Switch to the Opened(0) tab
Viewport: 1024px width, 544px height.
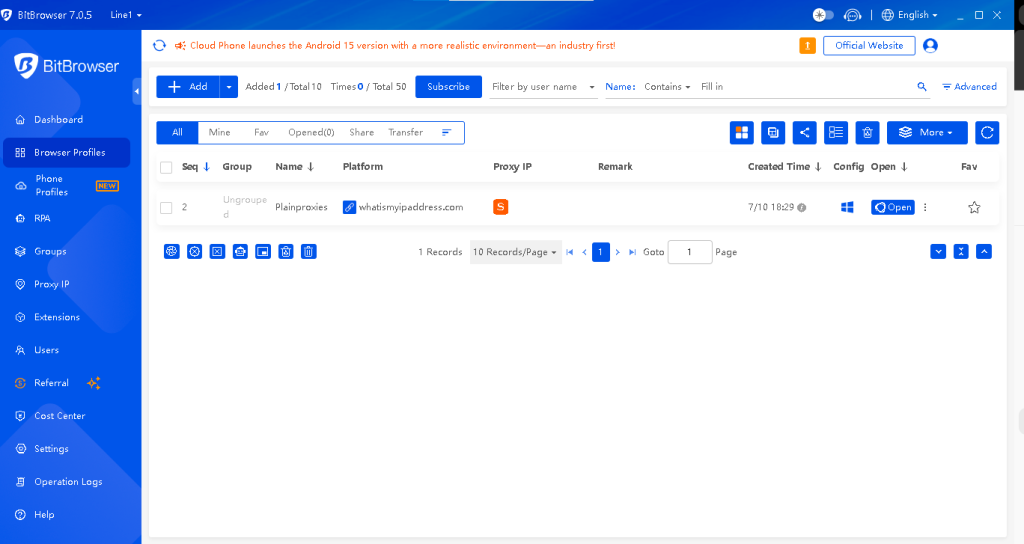pos(311,133)
